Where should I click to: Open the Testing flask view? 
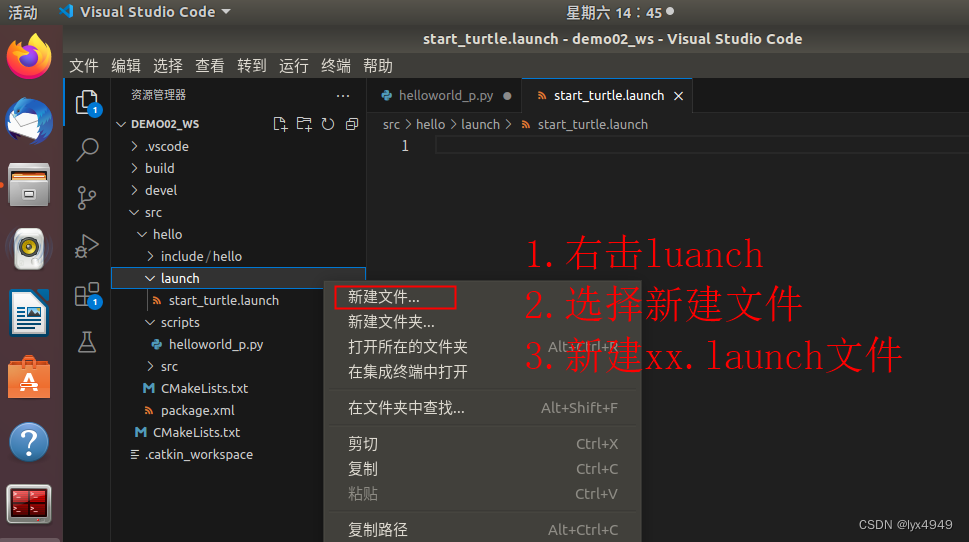coord(87,342)
